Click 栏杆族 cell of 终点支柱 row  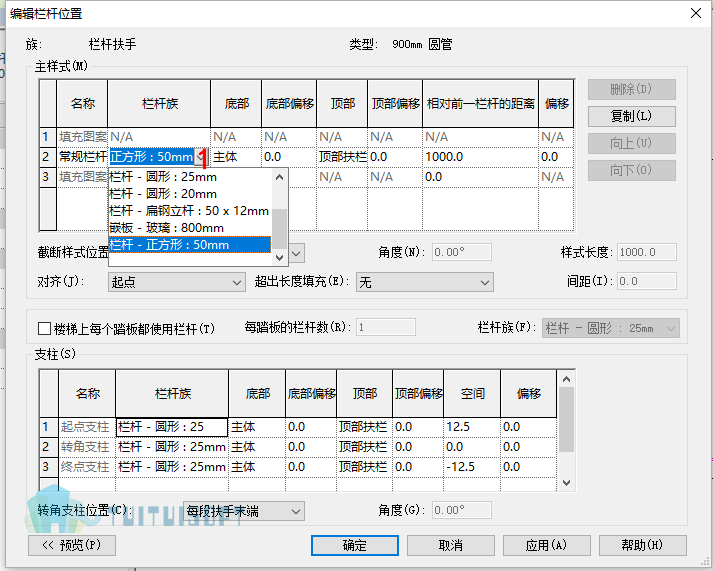click(172, 467)
